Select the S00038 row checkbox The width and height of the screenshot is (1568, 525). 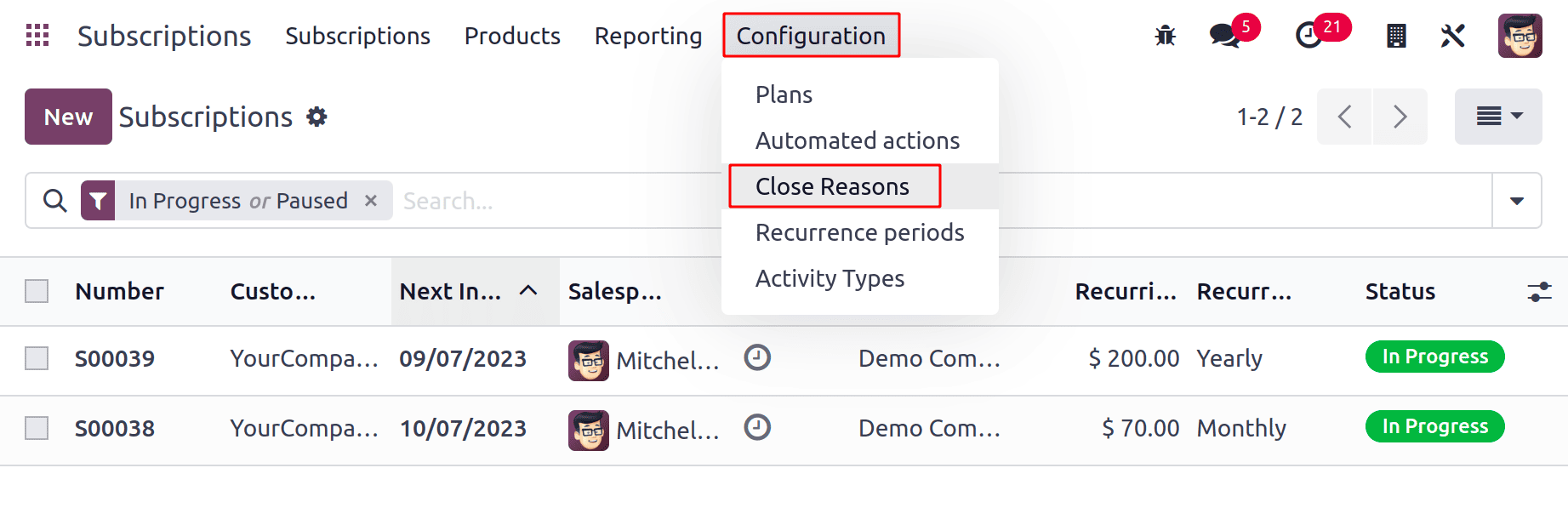[37, 428]
